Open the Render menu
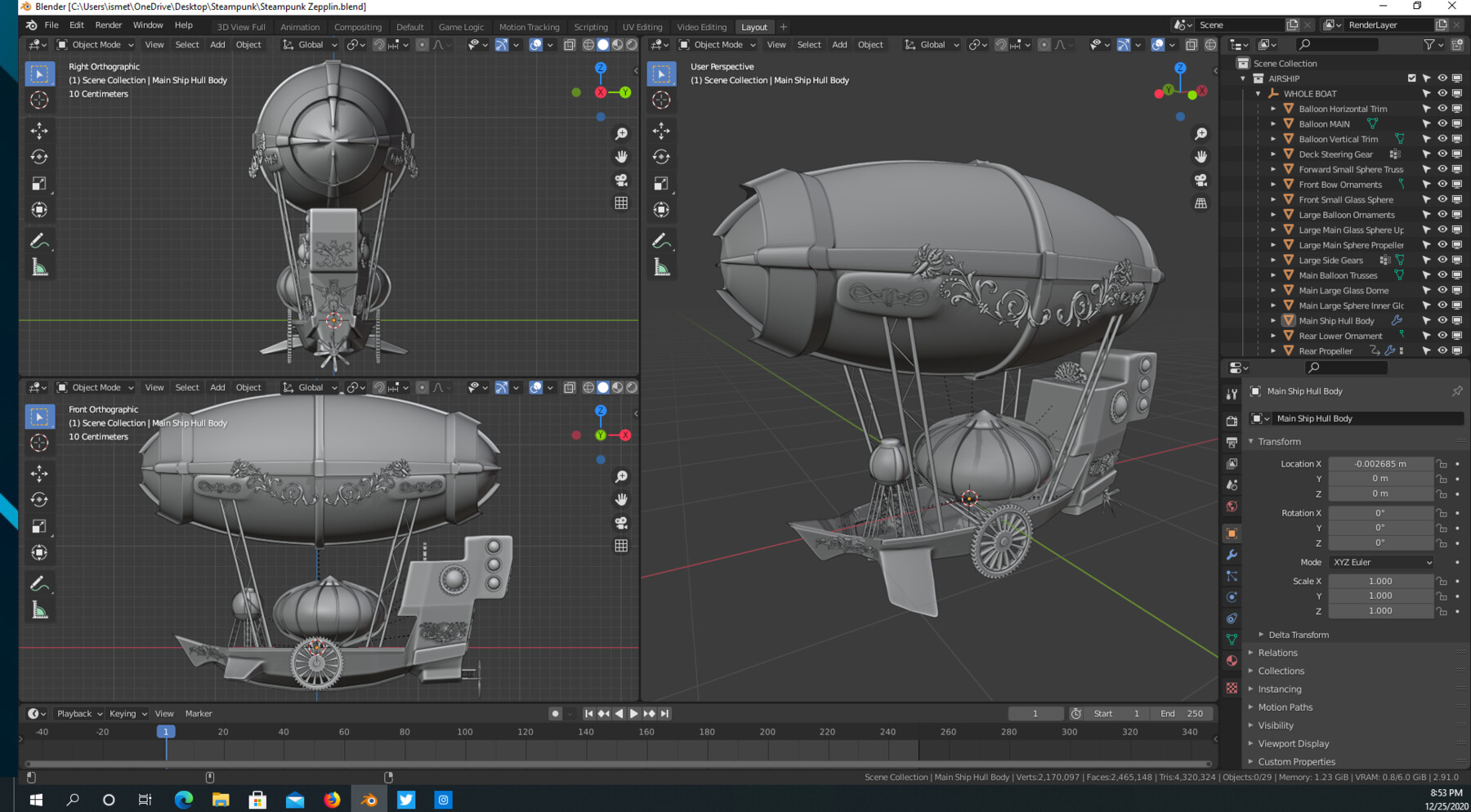The image size is (1471, 812). (x=109, y=25)
